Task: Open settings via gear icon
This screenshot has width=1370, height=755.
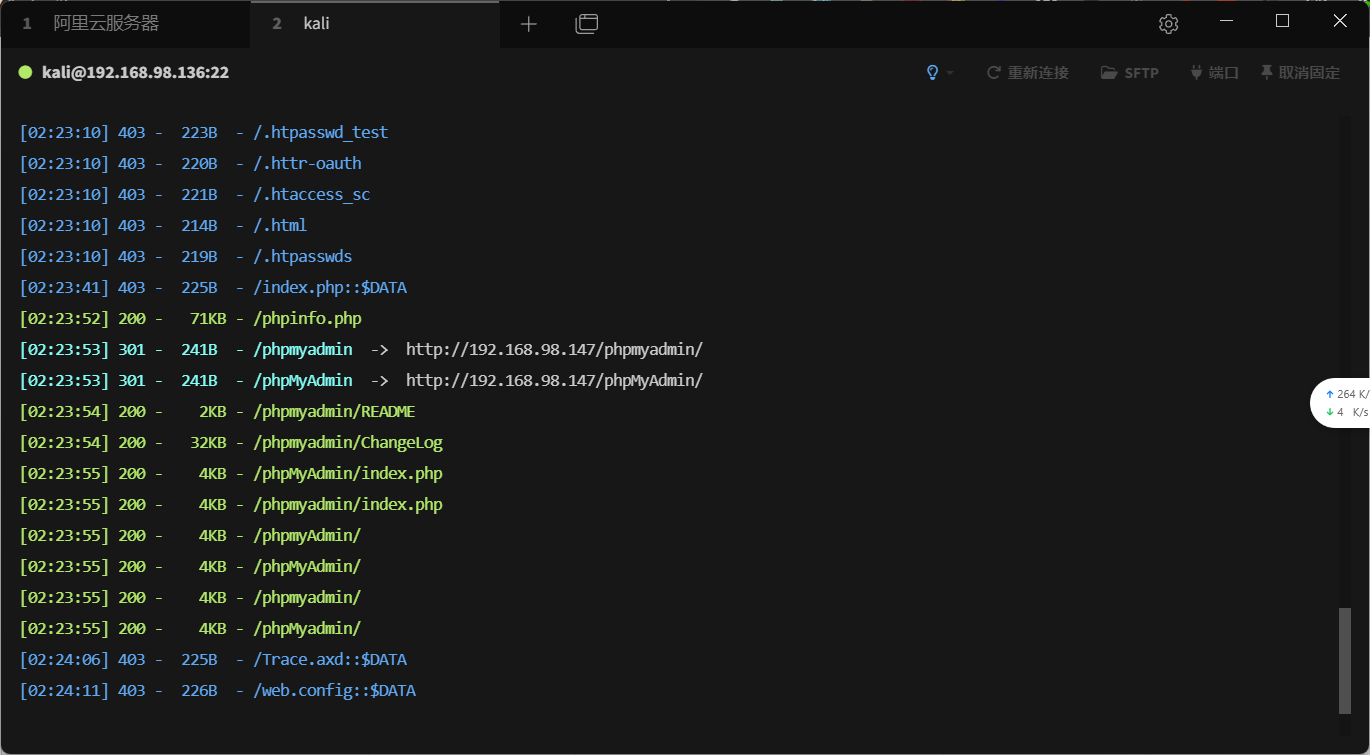Action: pyautogui.click(x=1168, y=24)
